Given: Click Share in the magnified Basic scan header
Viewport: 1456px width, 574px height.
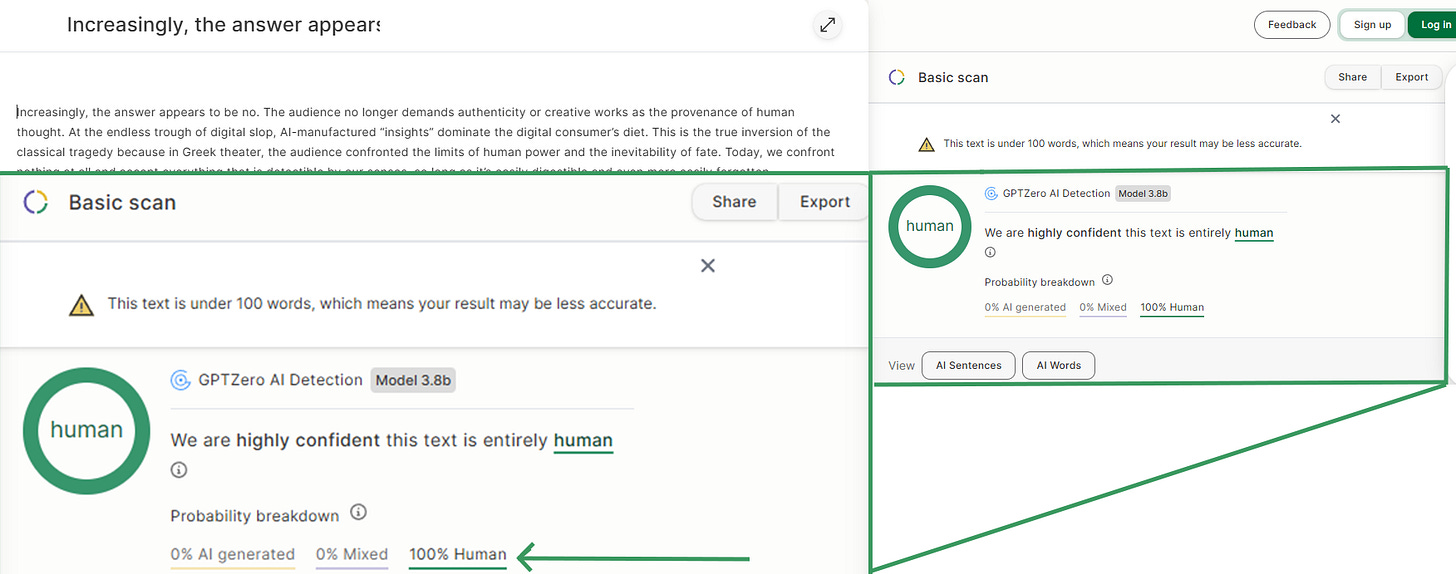Looking at the screenshot, I should tap(734, 202).
